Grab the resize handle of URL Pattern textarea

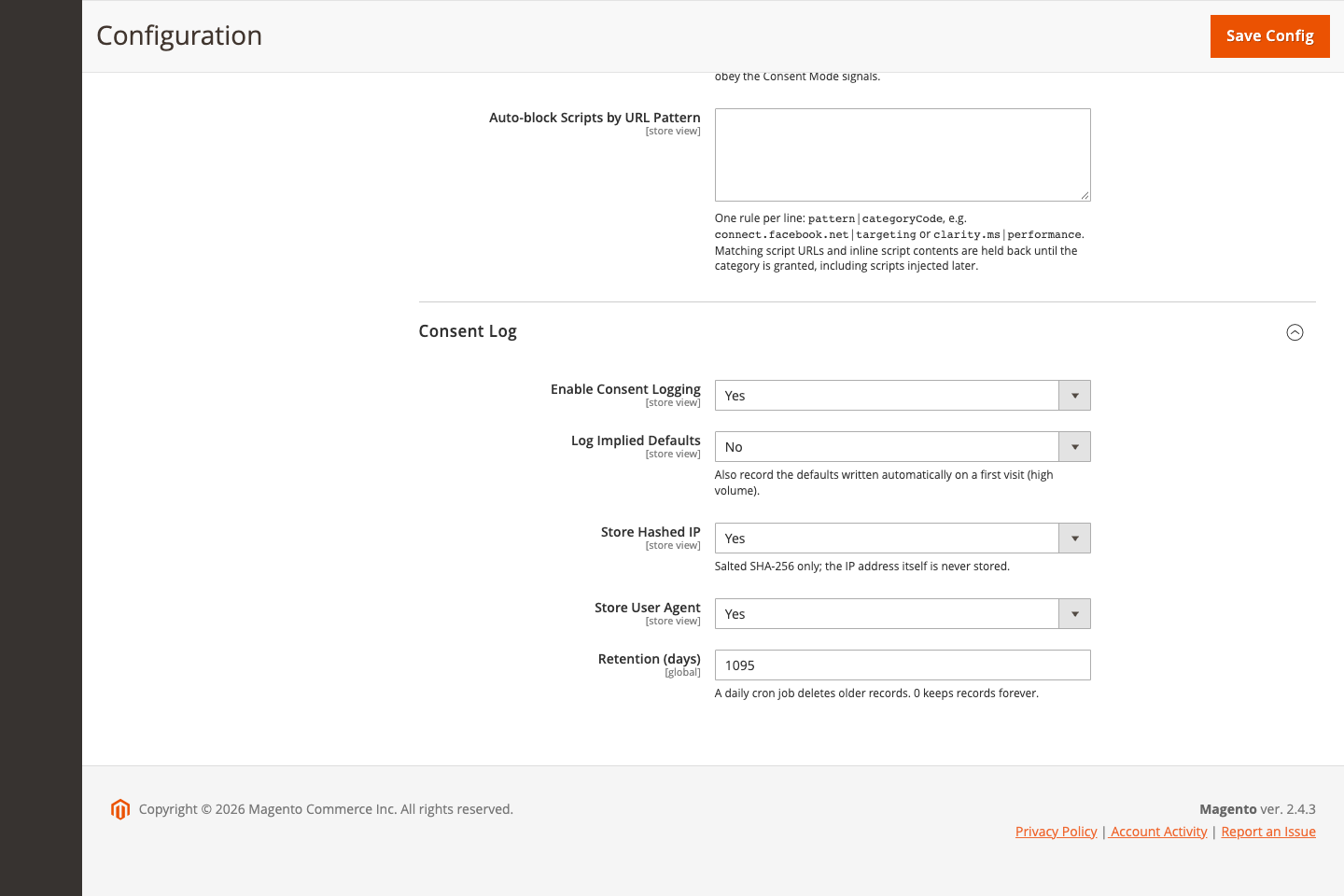pos(1085,195)
